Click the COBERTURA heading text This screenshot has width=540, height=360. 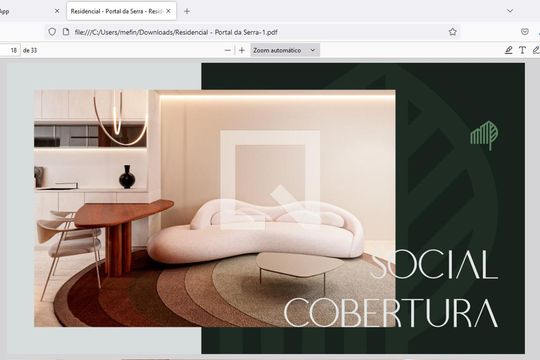(391, 313)
